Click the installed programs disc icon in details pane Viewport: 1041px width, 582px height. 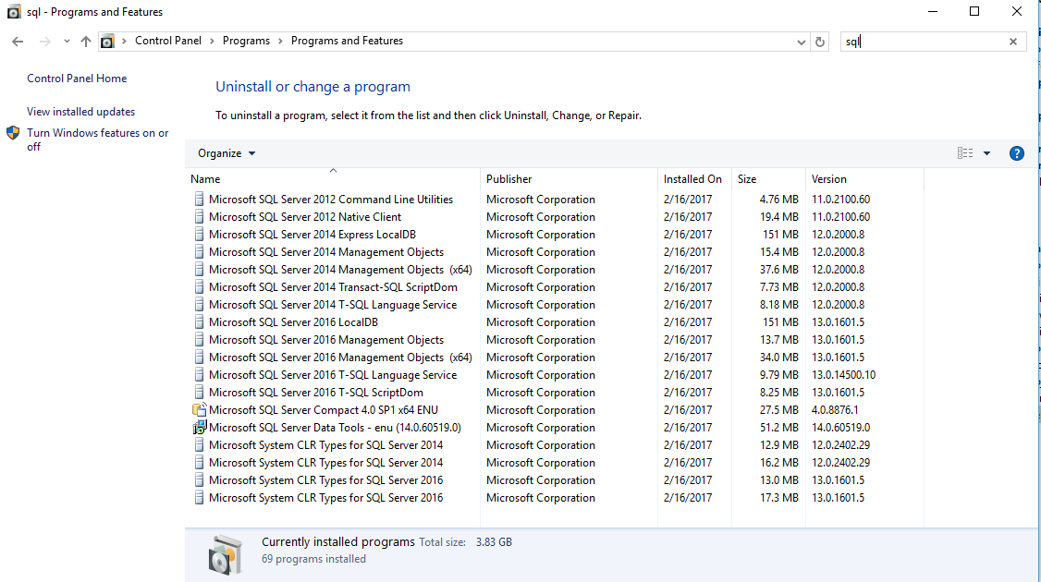[225, 554]
